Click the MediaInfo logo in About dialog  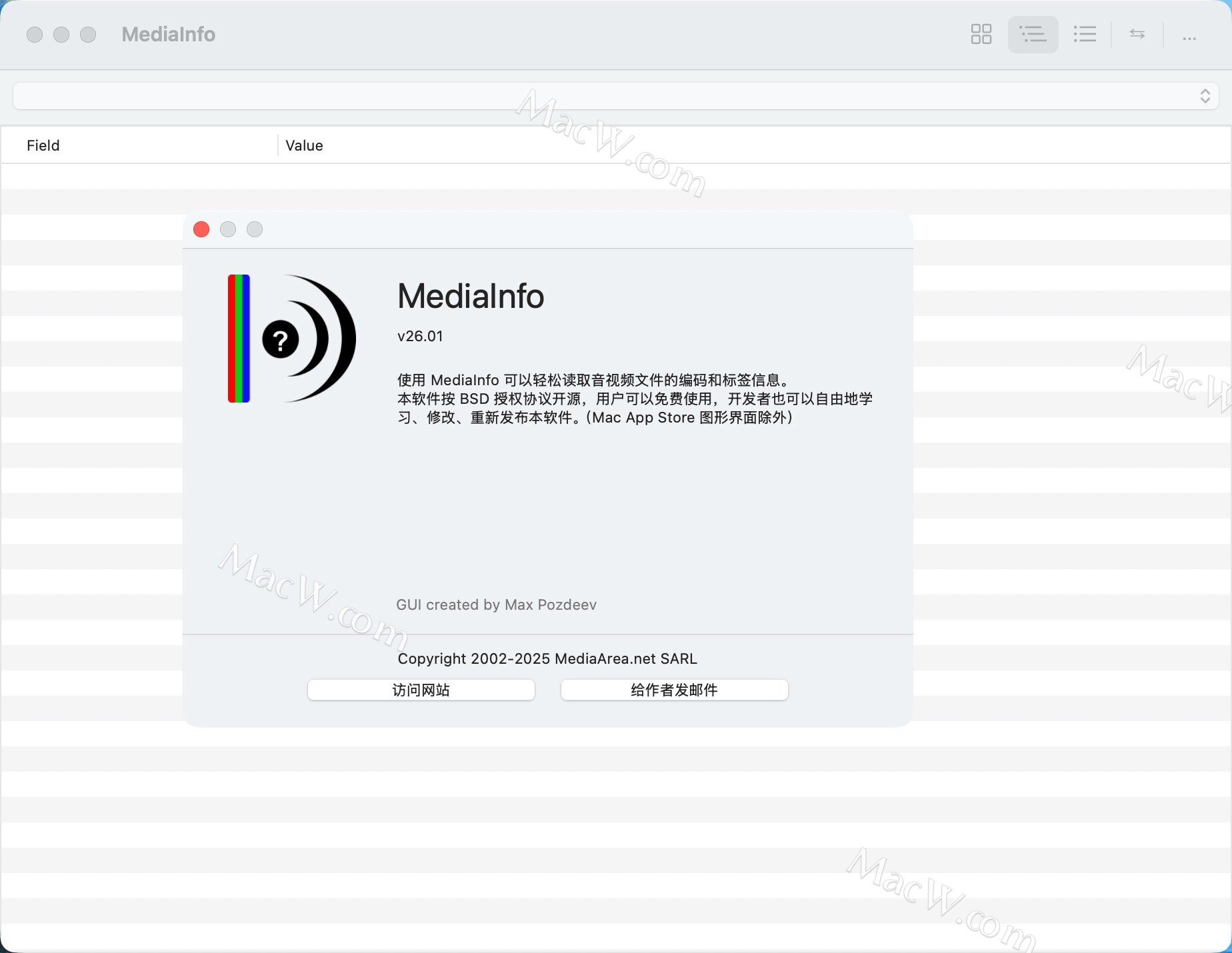(x=291, y=339)
